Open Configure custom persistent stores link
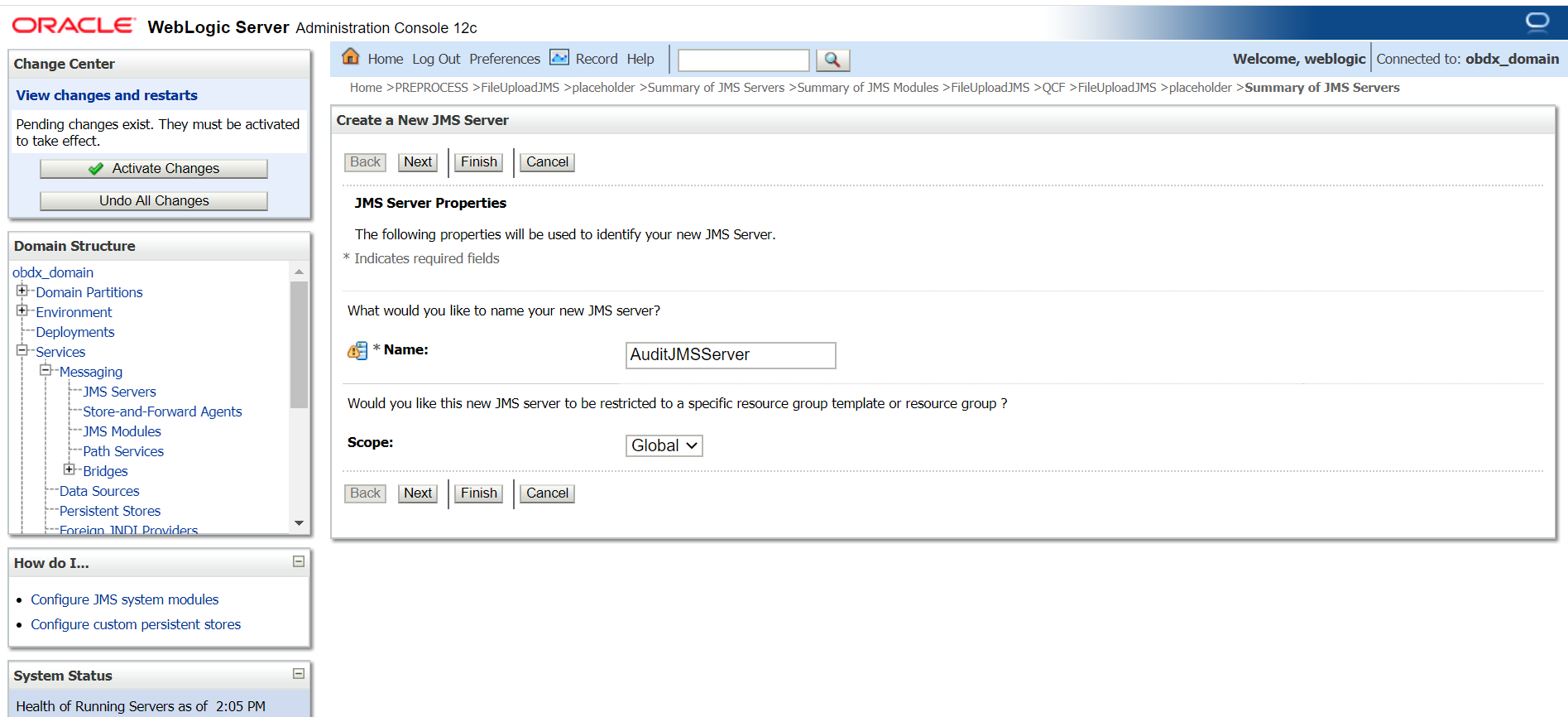1568x717 pixels. [x=136, y=624]
